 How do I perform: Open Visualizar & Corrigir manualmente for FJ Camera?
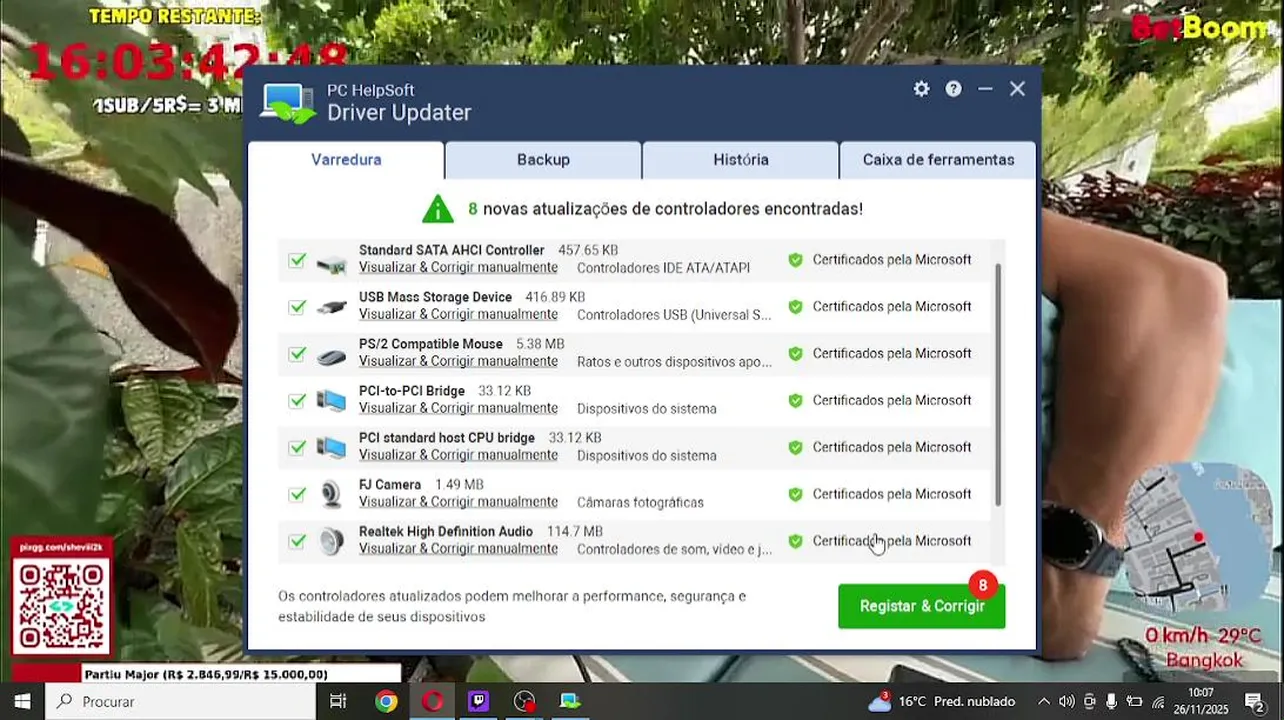click(458, 502)
